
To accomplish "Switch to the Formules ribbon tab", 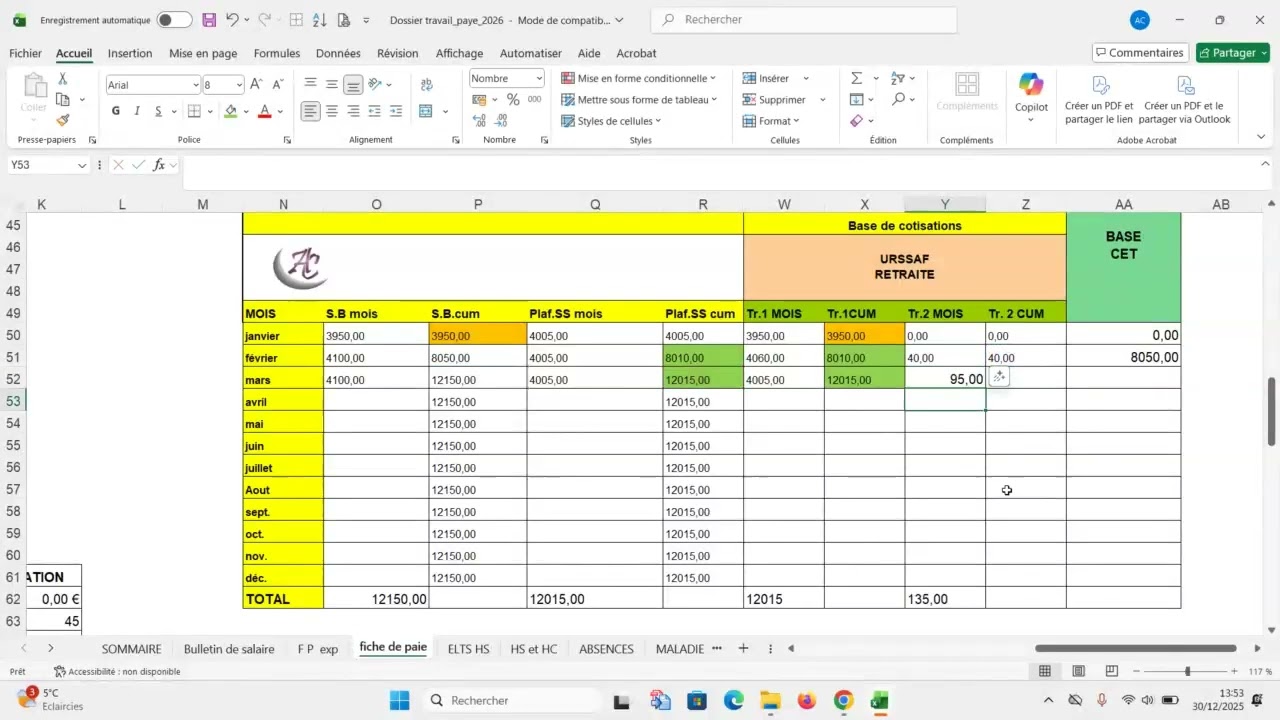I will coord(277,53).
